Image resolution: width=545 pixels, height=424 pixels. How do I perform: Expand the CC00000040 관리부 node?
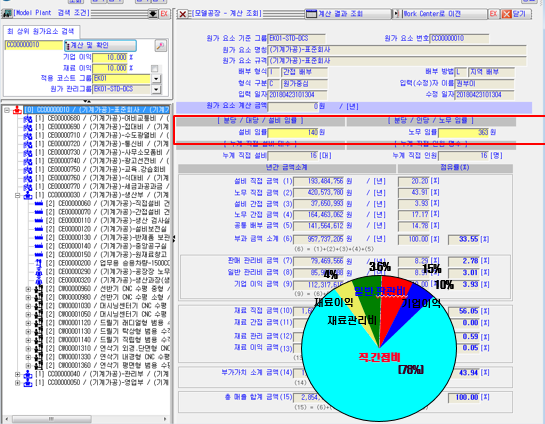(17, 374)
